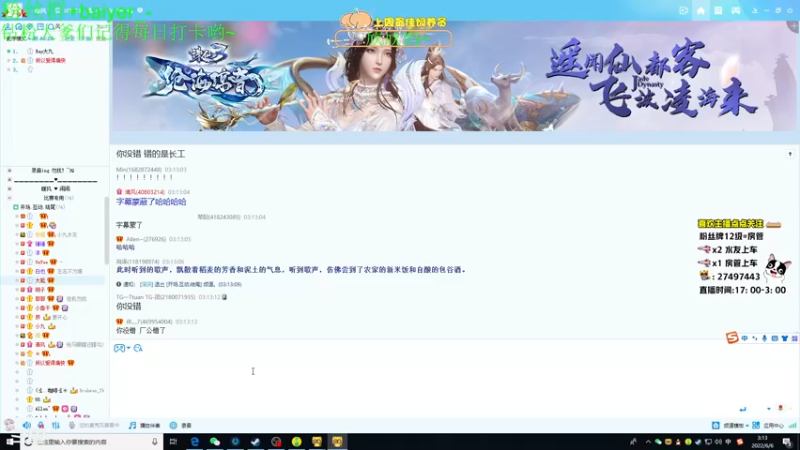Open the emoji and game picker in chat toolbar
Viewport: 800px width, 450px height.
pos(121,348)
